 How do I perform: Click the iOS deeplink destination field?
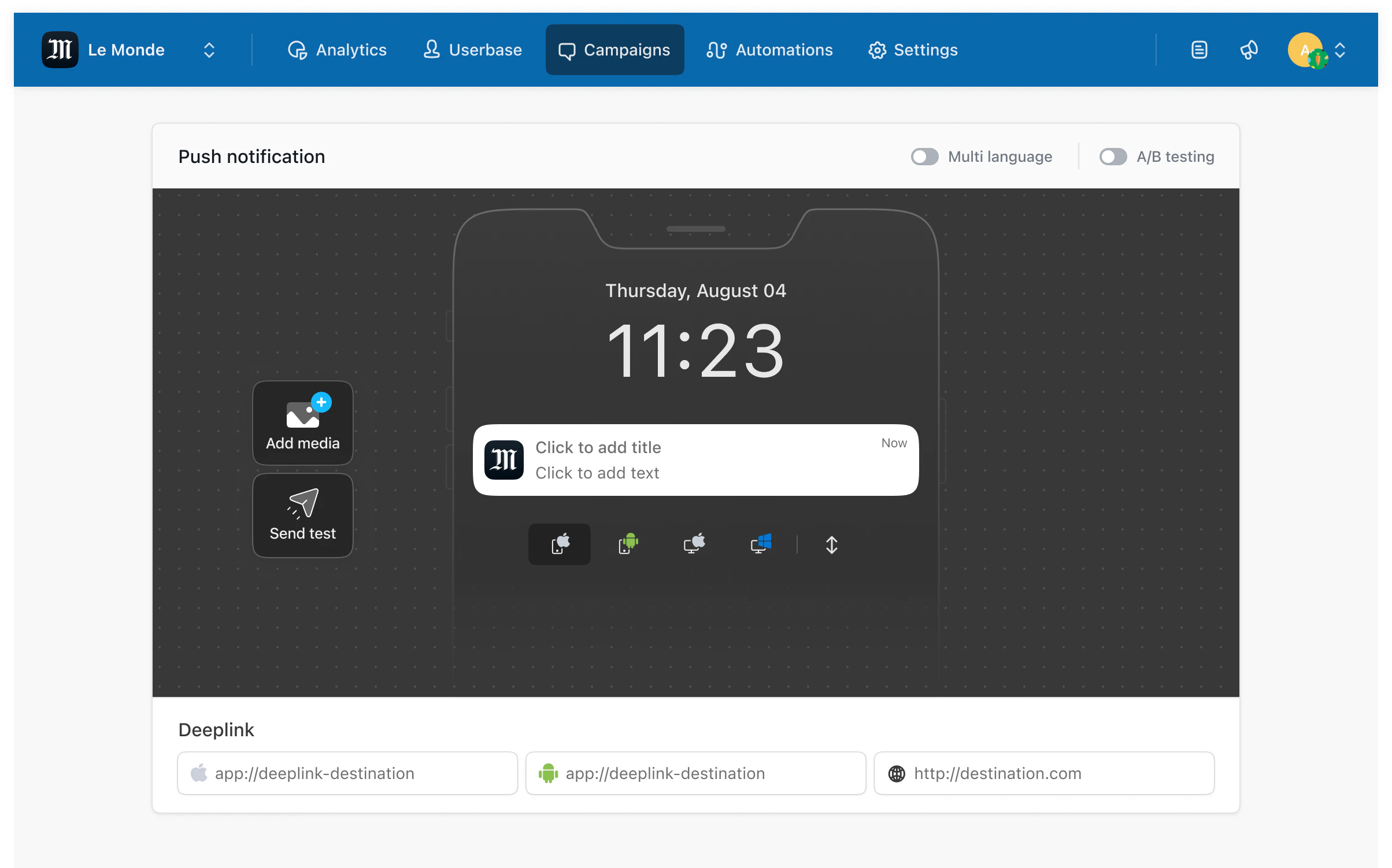click(347, 773)
